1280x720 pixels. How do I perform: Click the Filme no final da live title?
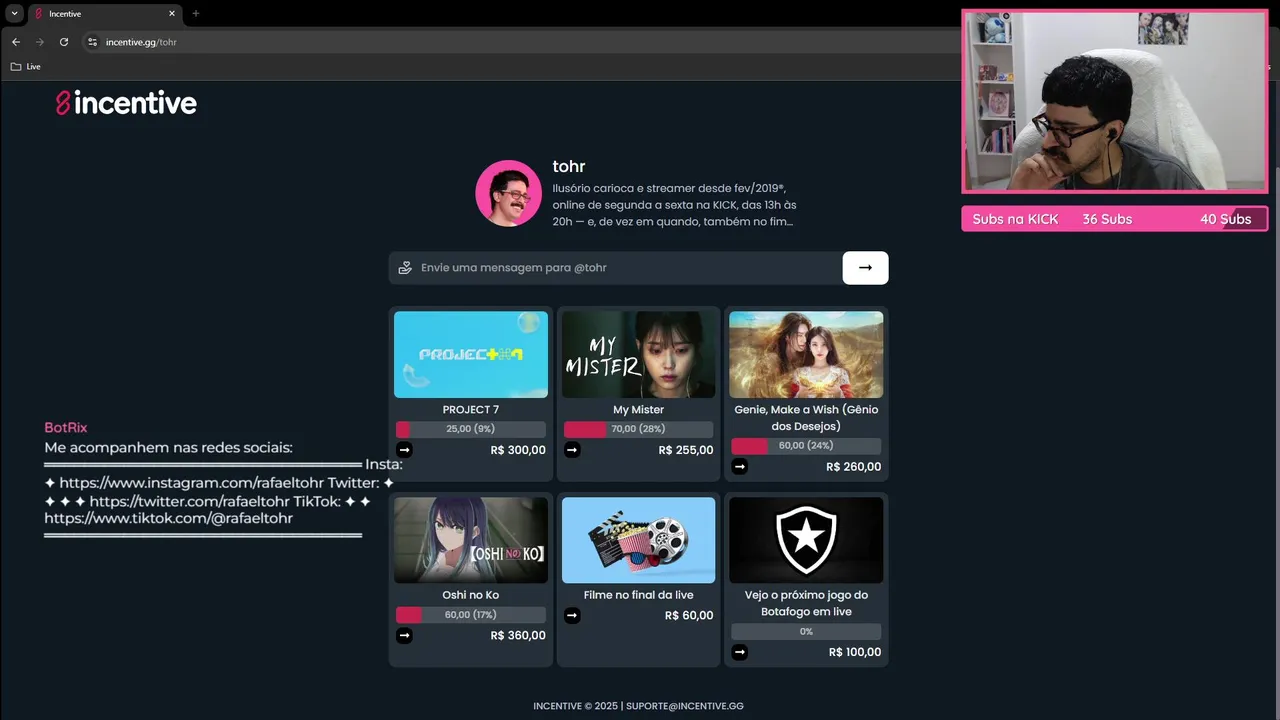(638, 595)
